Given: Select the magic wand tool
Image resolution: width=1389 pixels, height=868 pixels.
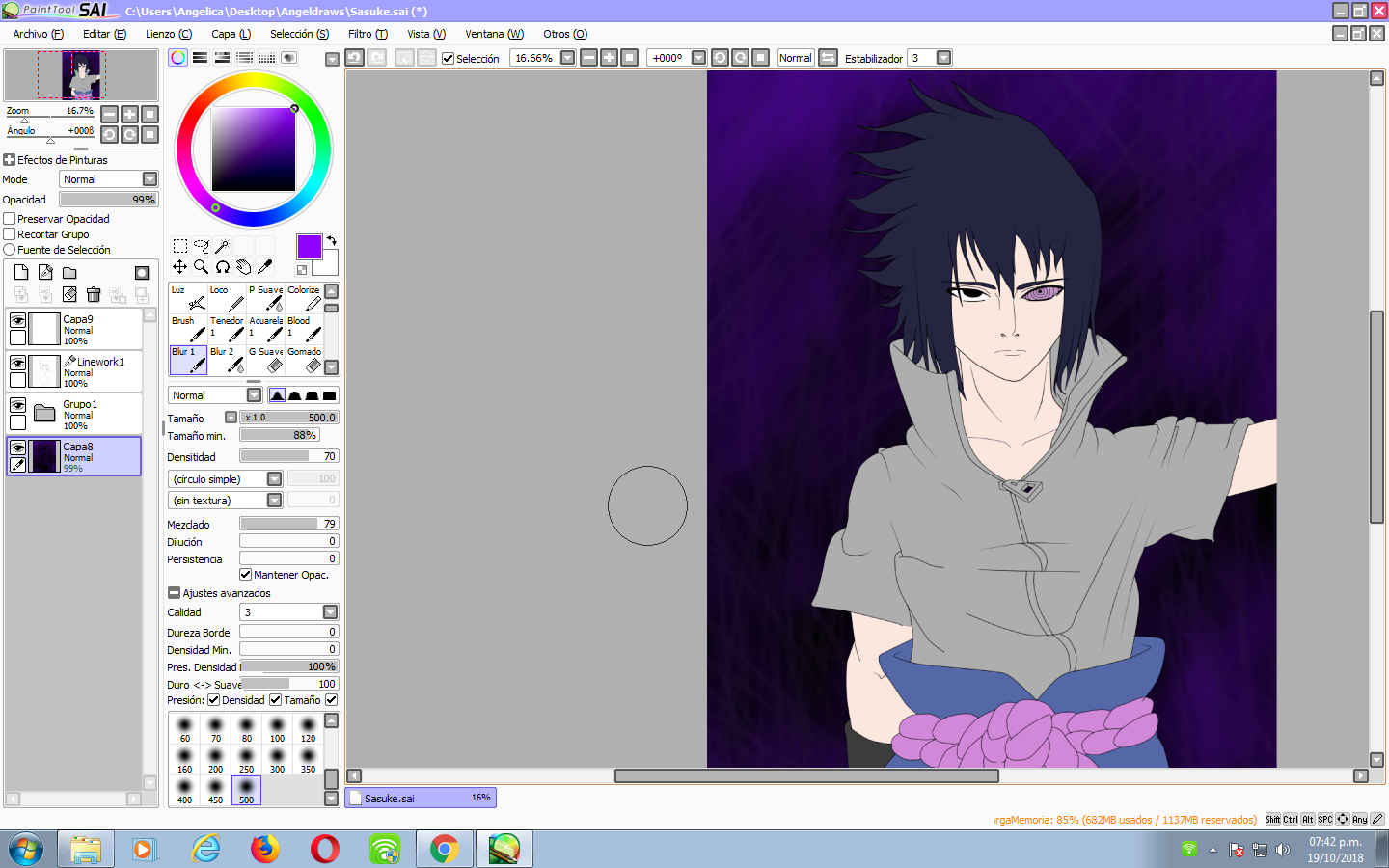Looking at the screenshot, I should [x=223, y=246].
